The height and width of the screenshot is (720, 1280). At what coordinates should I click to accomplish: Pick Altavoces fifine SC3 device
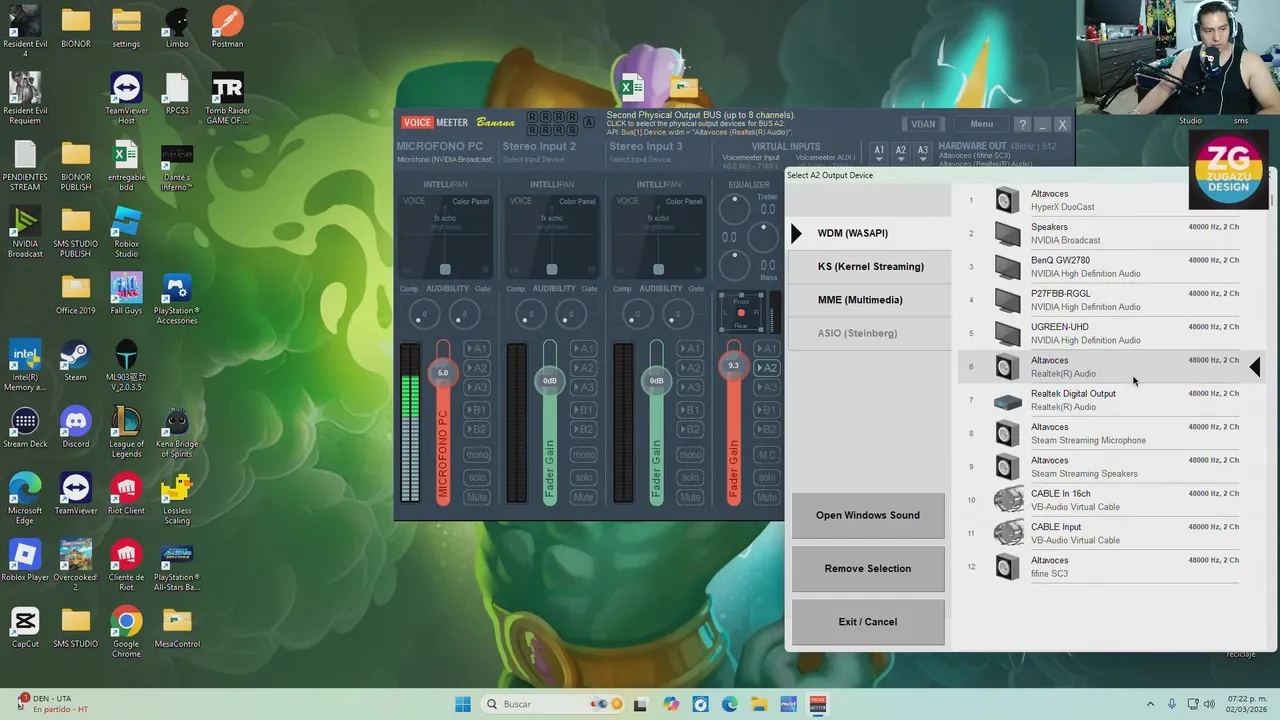pos(1098,566)
